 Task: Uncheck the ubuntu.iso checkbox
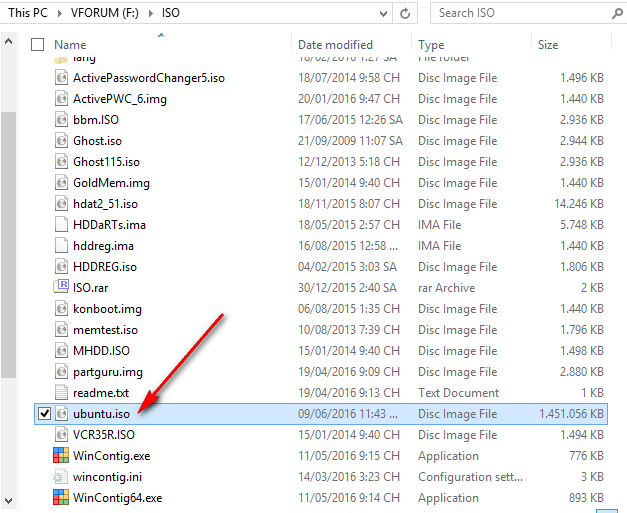43,414
